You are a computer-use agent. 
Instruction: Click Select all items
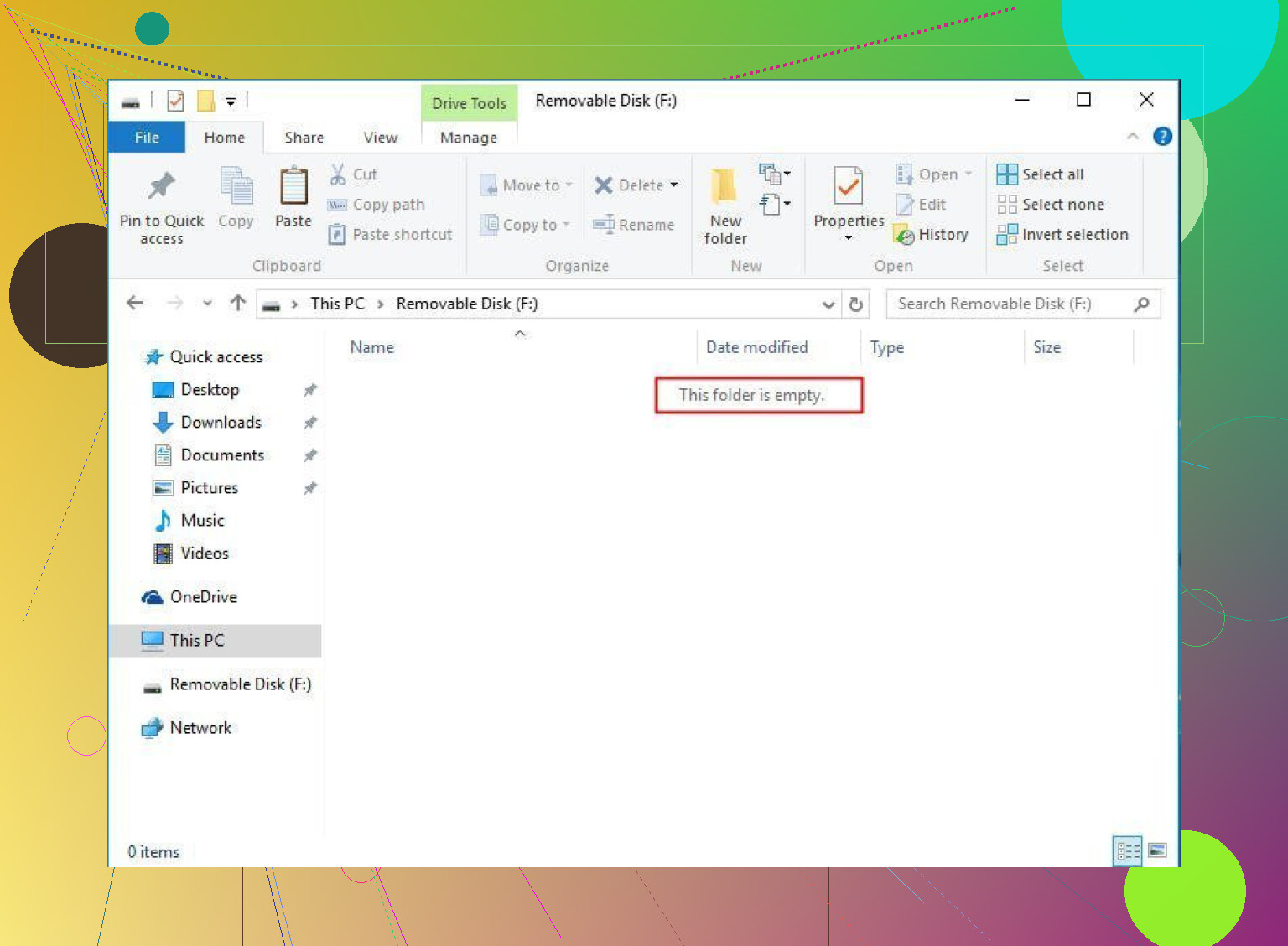1041,174
